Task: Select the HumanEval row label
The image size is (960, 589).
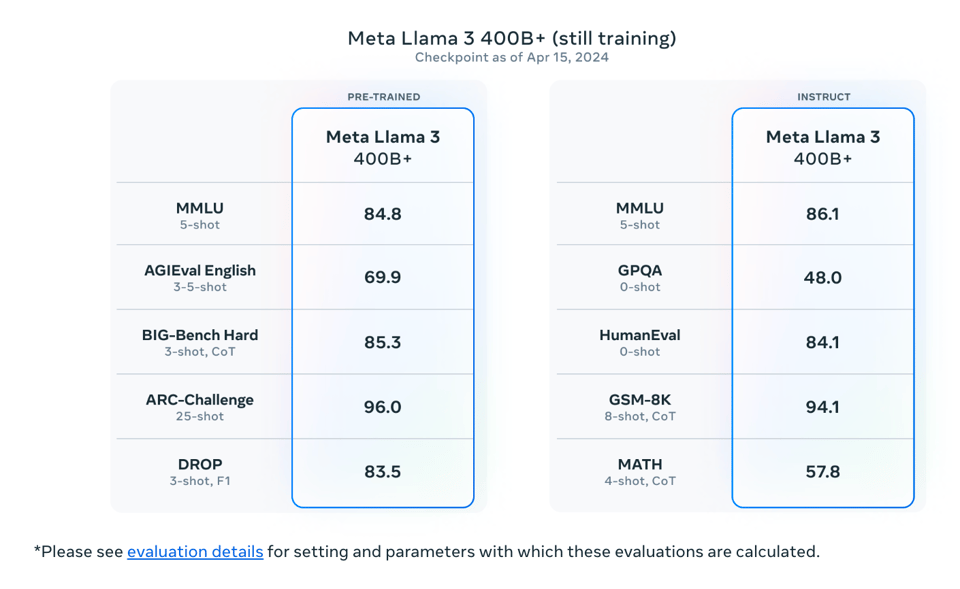Action: 640,335
